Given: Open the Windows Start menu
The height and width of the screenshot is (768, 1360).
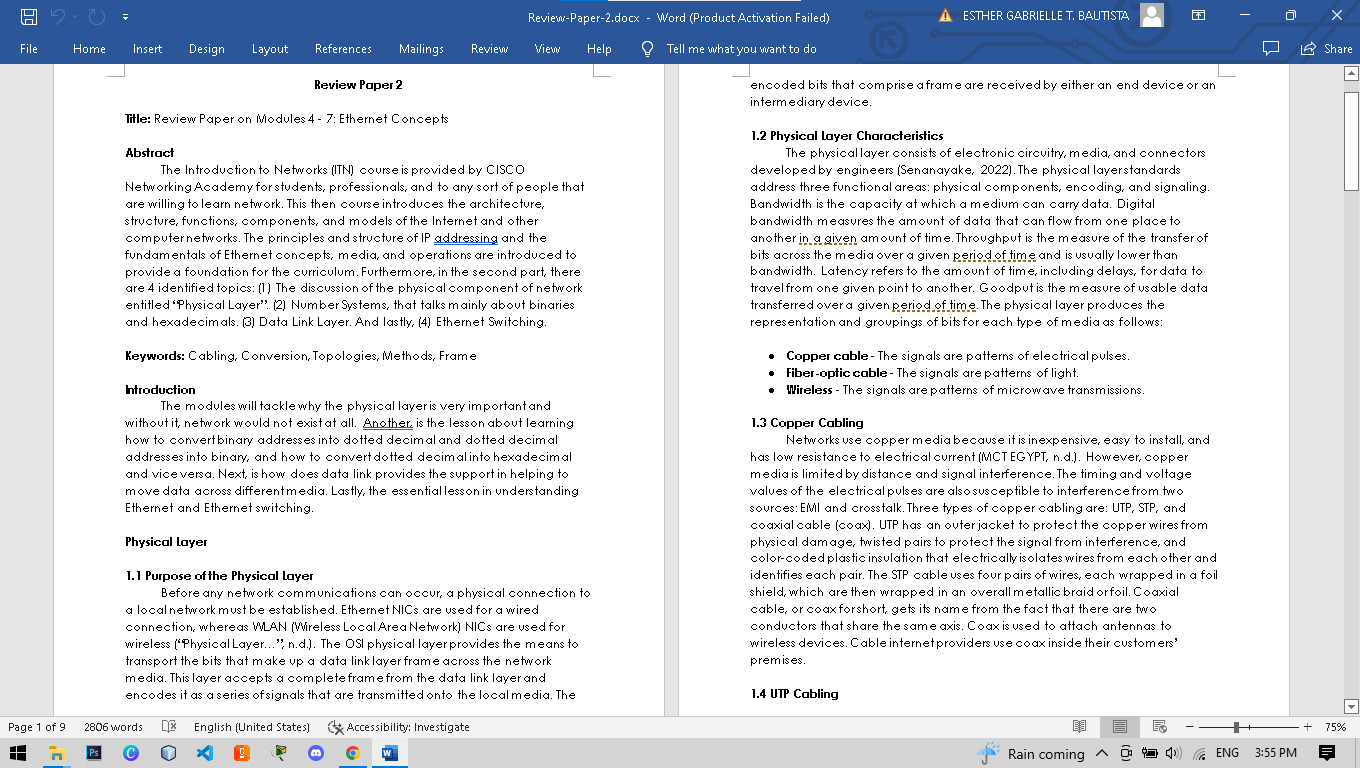Looking at the screenshot, I should (x=19, y=753).
